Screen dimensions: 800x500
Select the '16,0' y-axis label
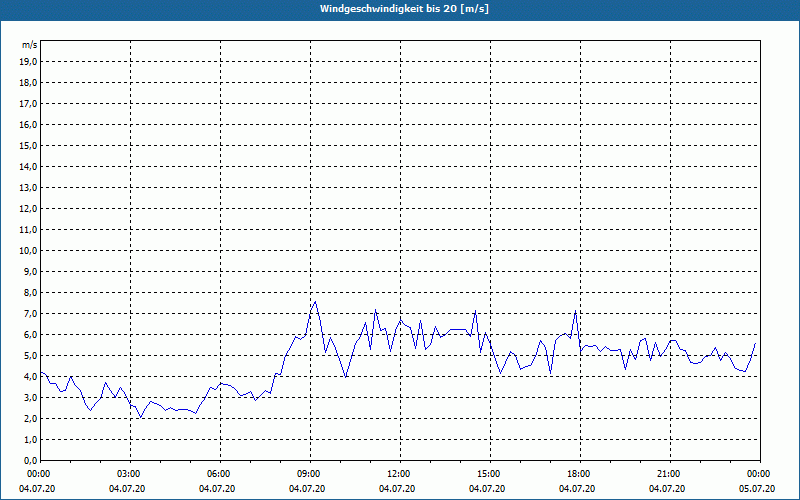[28, 124]
